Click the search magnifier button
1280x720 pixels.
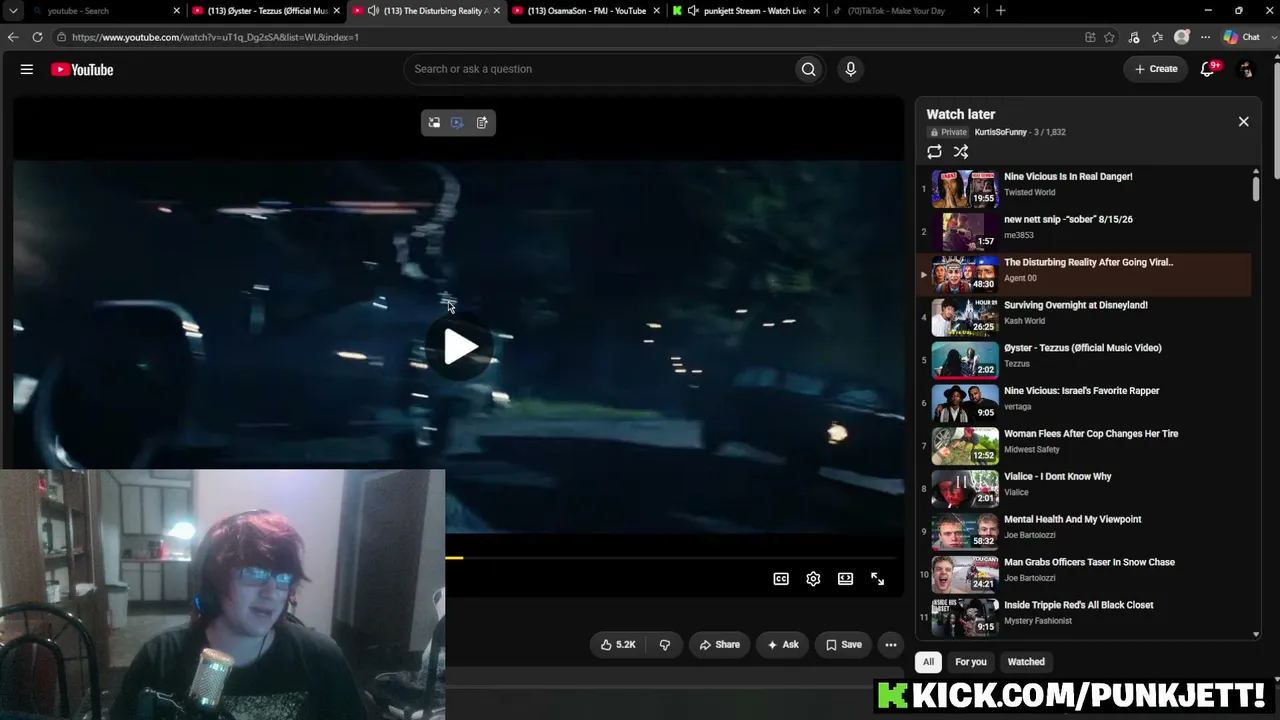click(x=808, y=69)
